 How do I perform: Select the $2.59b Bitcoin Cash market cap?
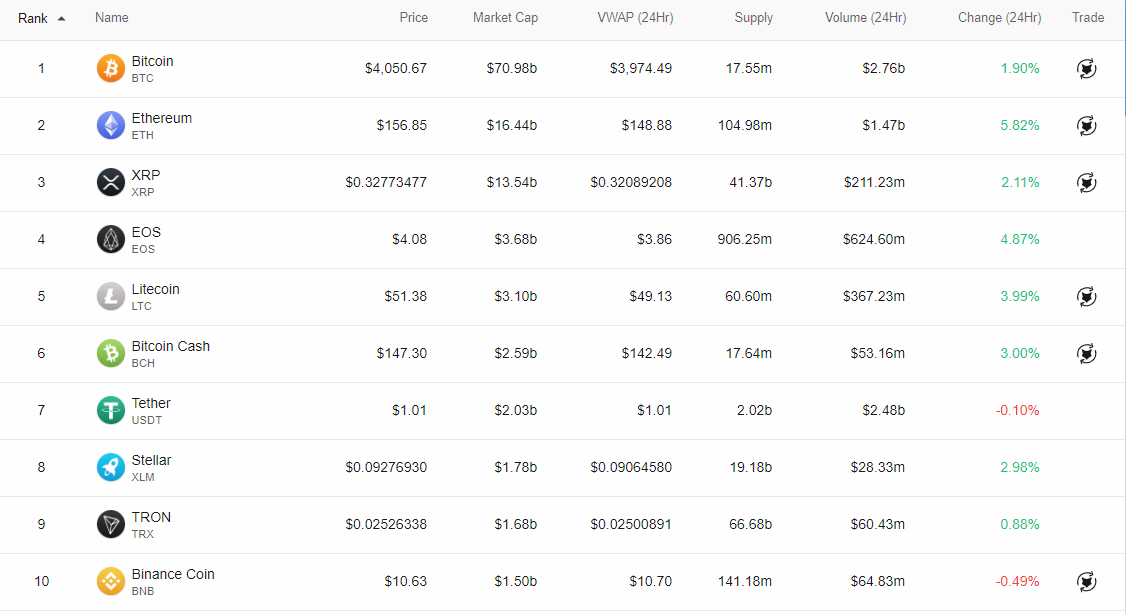(515, 353)
